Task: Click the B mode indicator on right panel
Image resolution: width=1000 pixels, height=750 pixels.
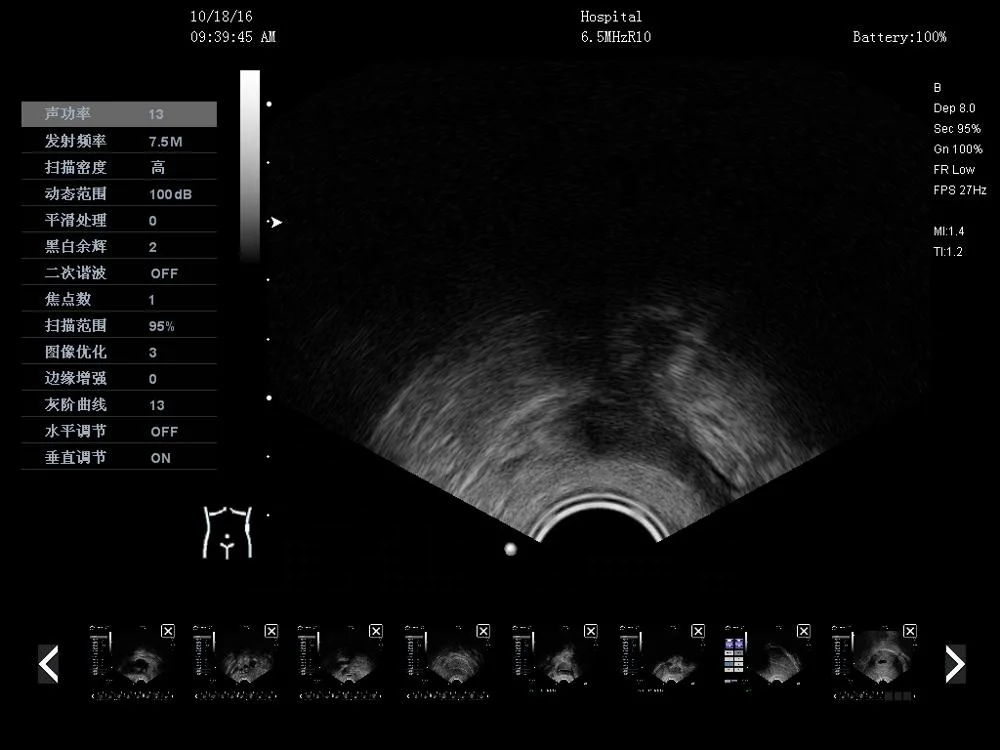Action: [936, 86]
